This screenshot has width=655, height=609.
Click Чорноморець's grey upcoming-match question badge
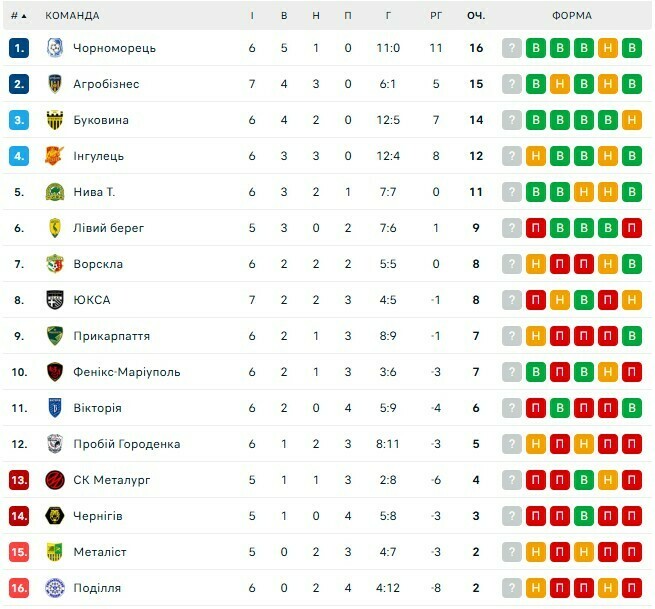512,48
